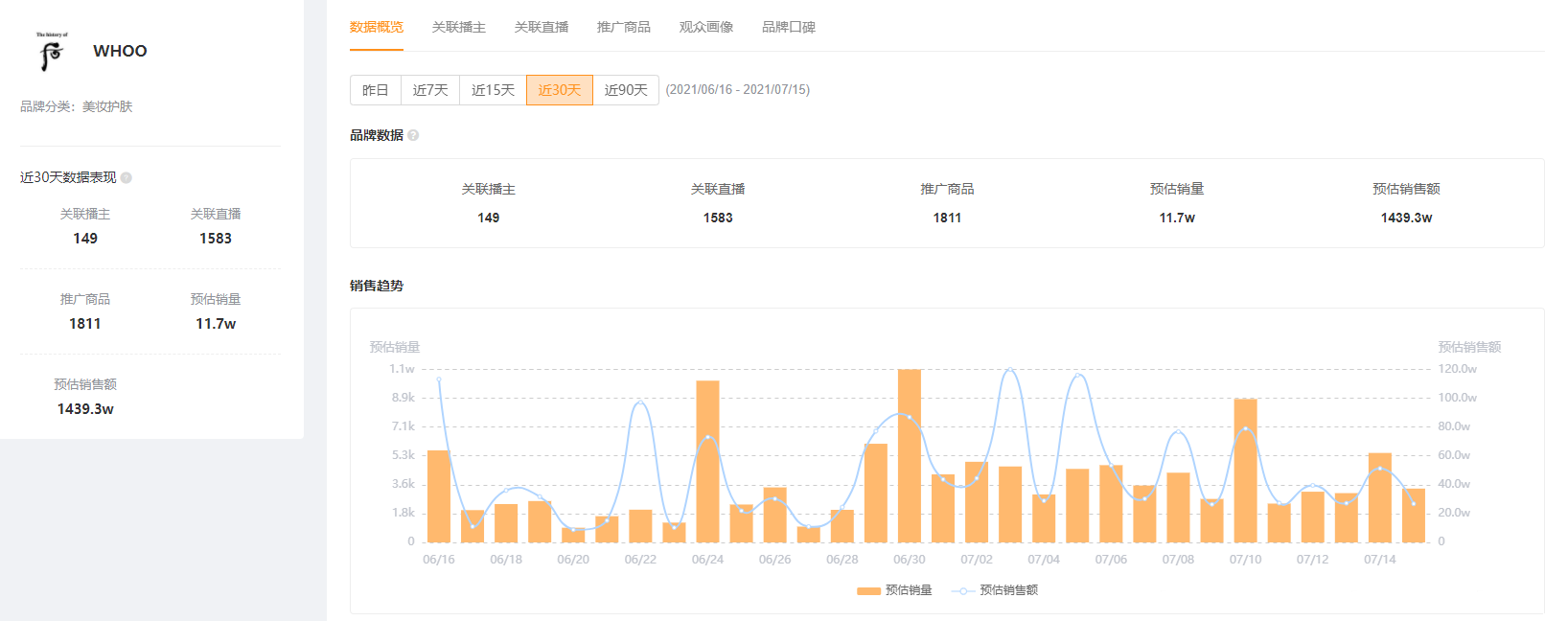Select the 近7天 date range button
Image resolution: width=1568 pixels, height=621 pixels.
click(x=430, y=90)
